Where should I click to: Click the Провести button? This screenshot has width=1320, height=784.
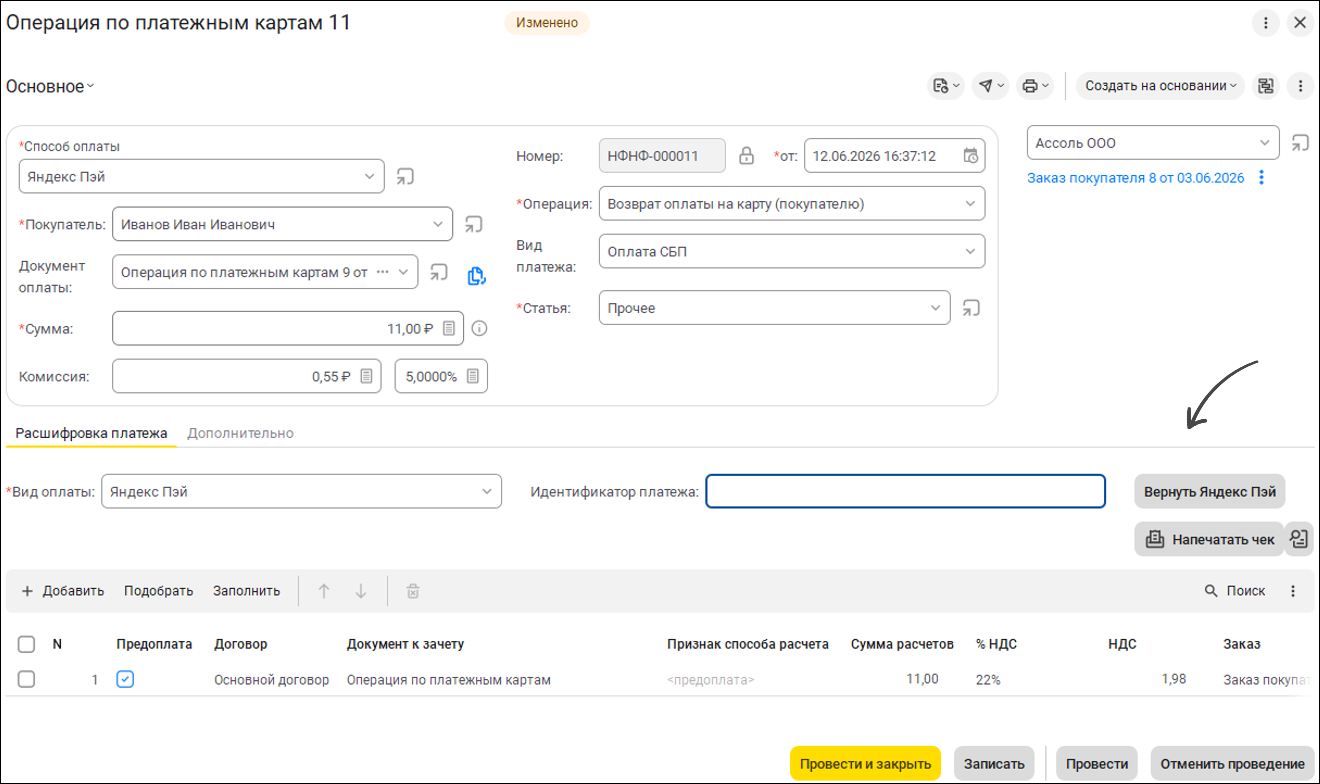1098,763
